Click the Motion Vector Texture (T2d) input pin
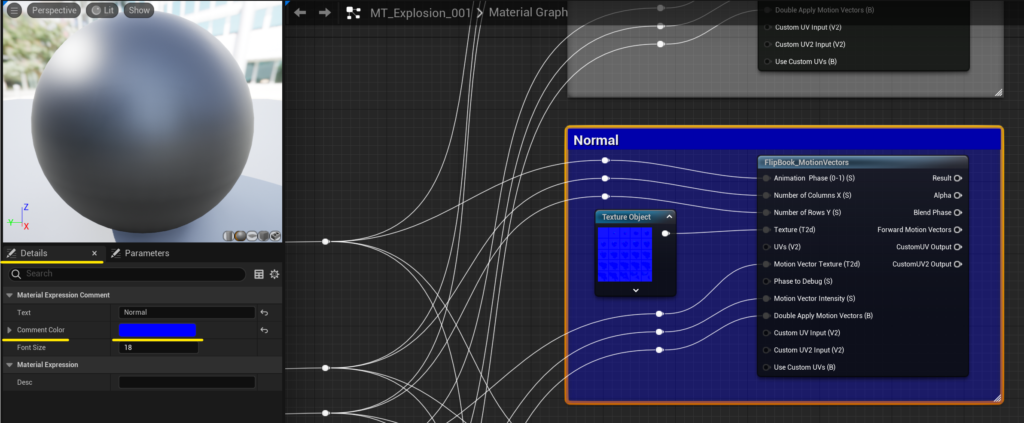1024x423 pixels. [766, 264]
